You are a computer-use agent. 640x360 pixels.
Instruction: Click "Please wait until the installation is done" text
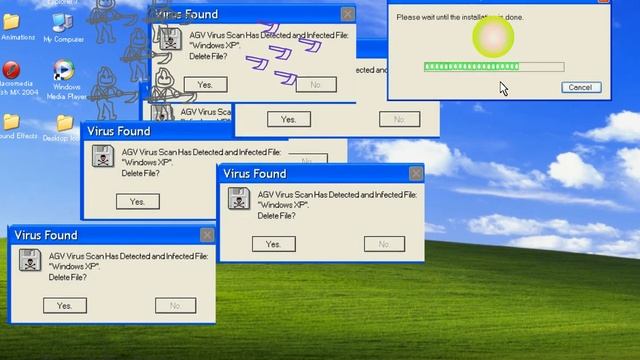pos(460,18)
